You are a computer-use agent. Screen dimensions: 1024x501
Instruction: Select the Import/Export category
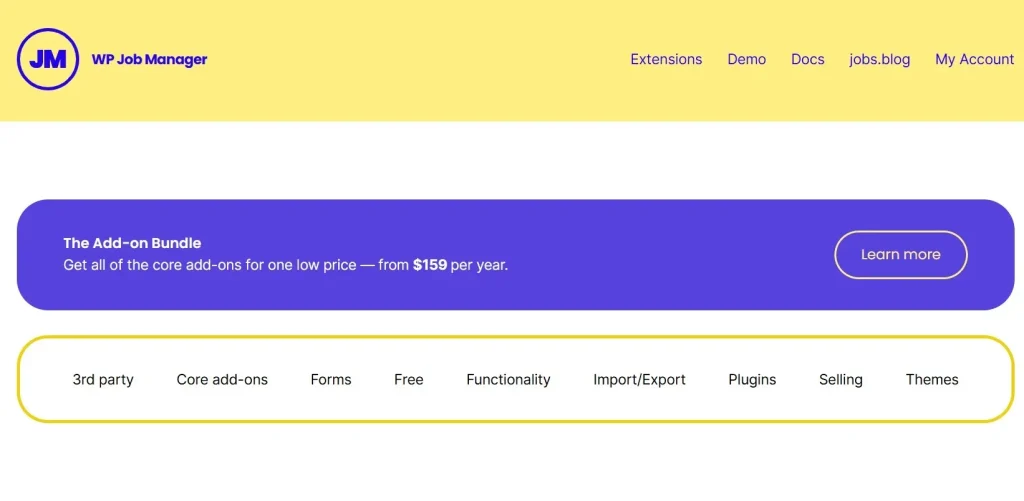click(639, 380)
